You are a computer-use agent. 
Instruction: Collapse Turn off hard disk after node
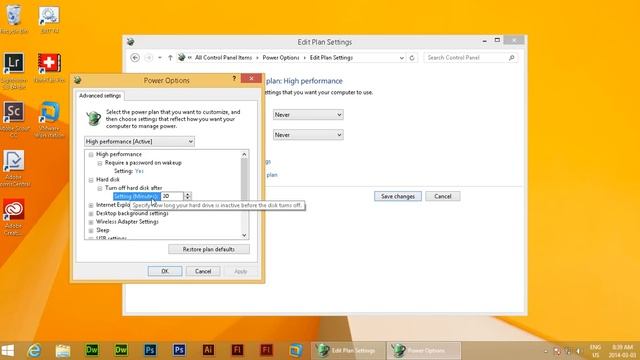tap(100, 188)
